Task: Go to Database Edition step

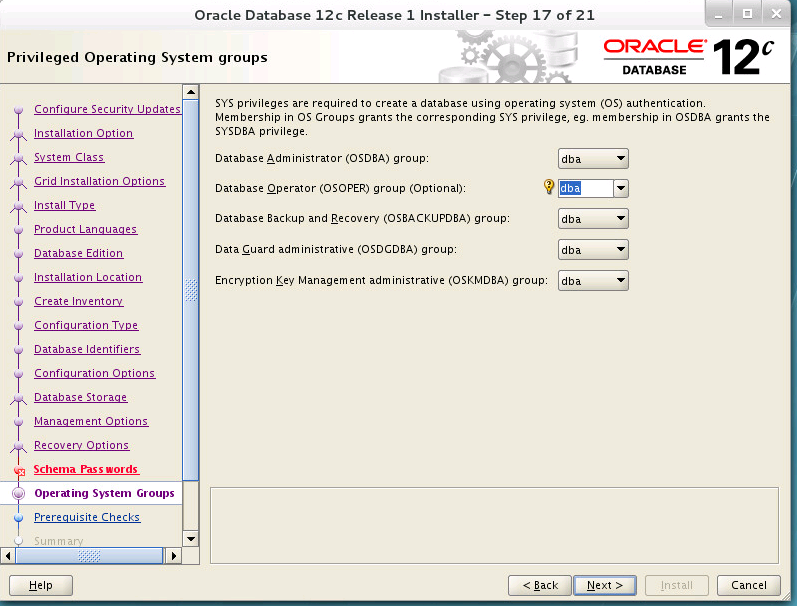Action: pyautogui.click(x=78, y=253)
